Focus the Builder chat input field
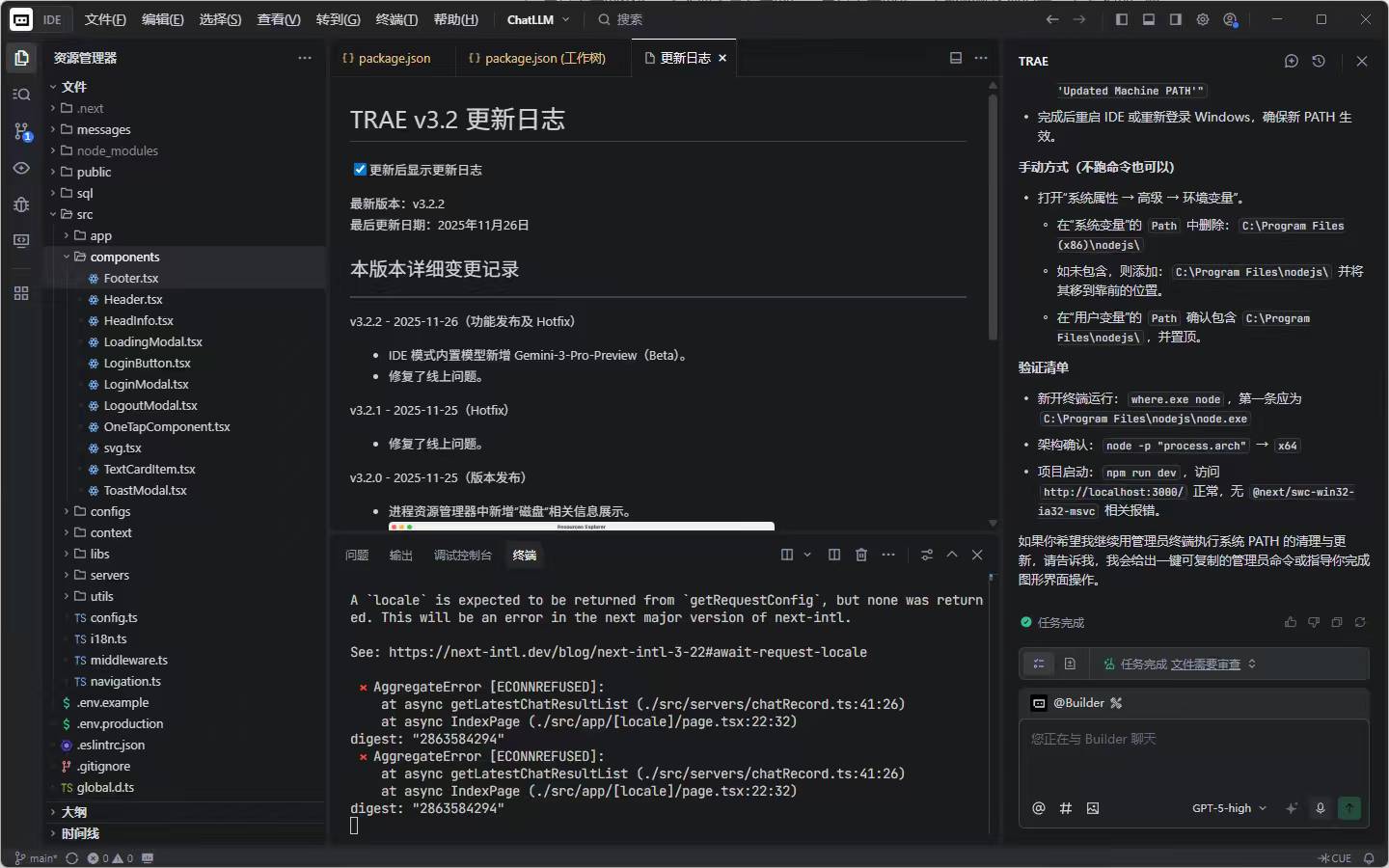The image size is (1389, 868). click(1194, 756)
